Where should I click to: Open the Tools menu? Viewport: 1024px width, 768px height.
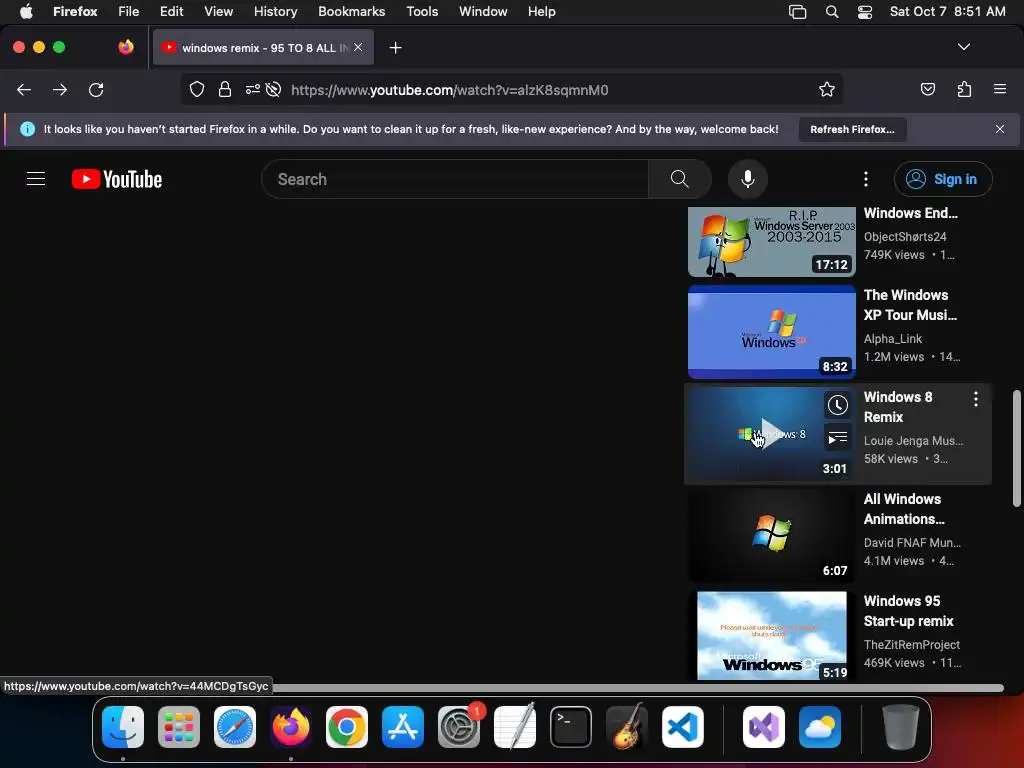coord(422,11)
